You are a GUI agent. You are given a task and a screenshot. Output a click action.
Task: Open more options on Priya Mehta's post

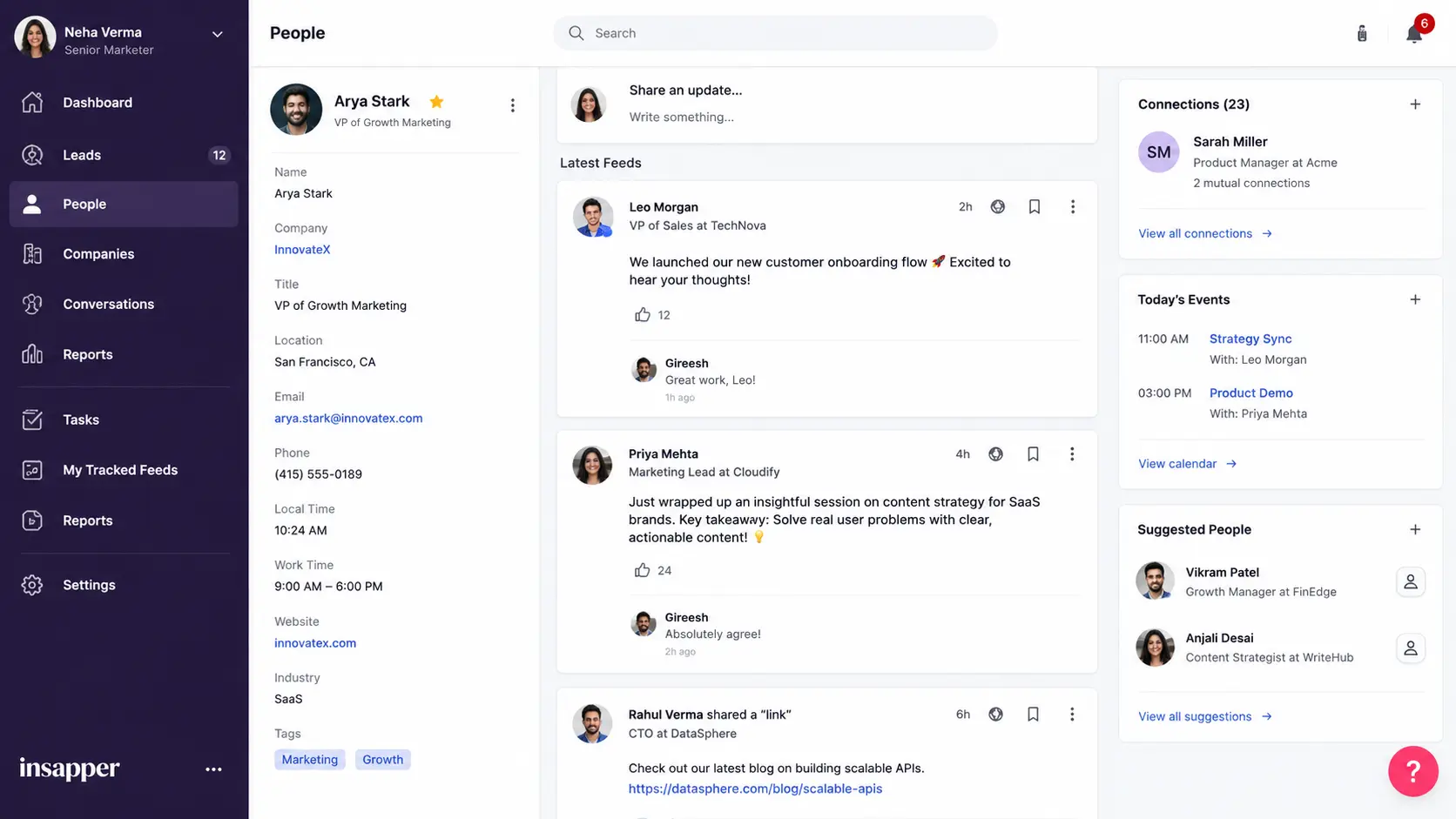tap(1072, 454)
